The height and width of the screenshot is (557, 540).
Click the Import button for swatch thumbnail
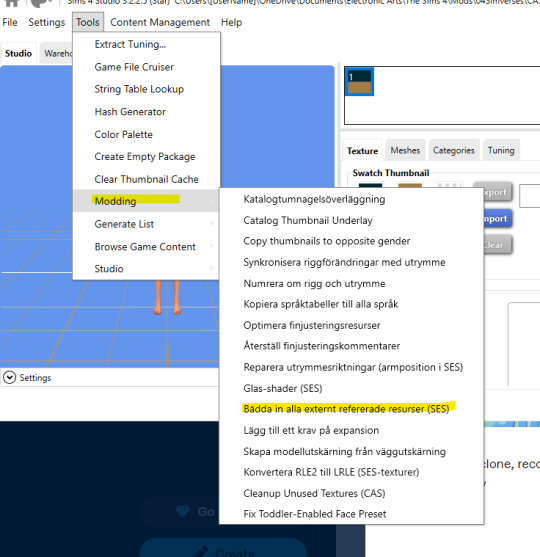click(x=497, y=219)
